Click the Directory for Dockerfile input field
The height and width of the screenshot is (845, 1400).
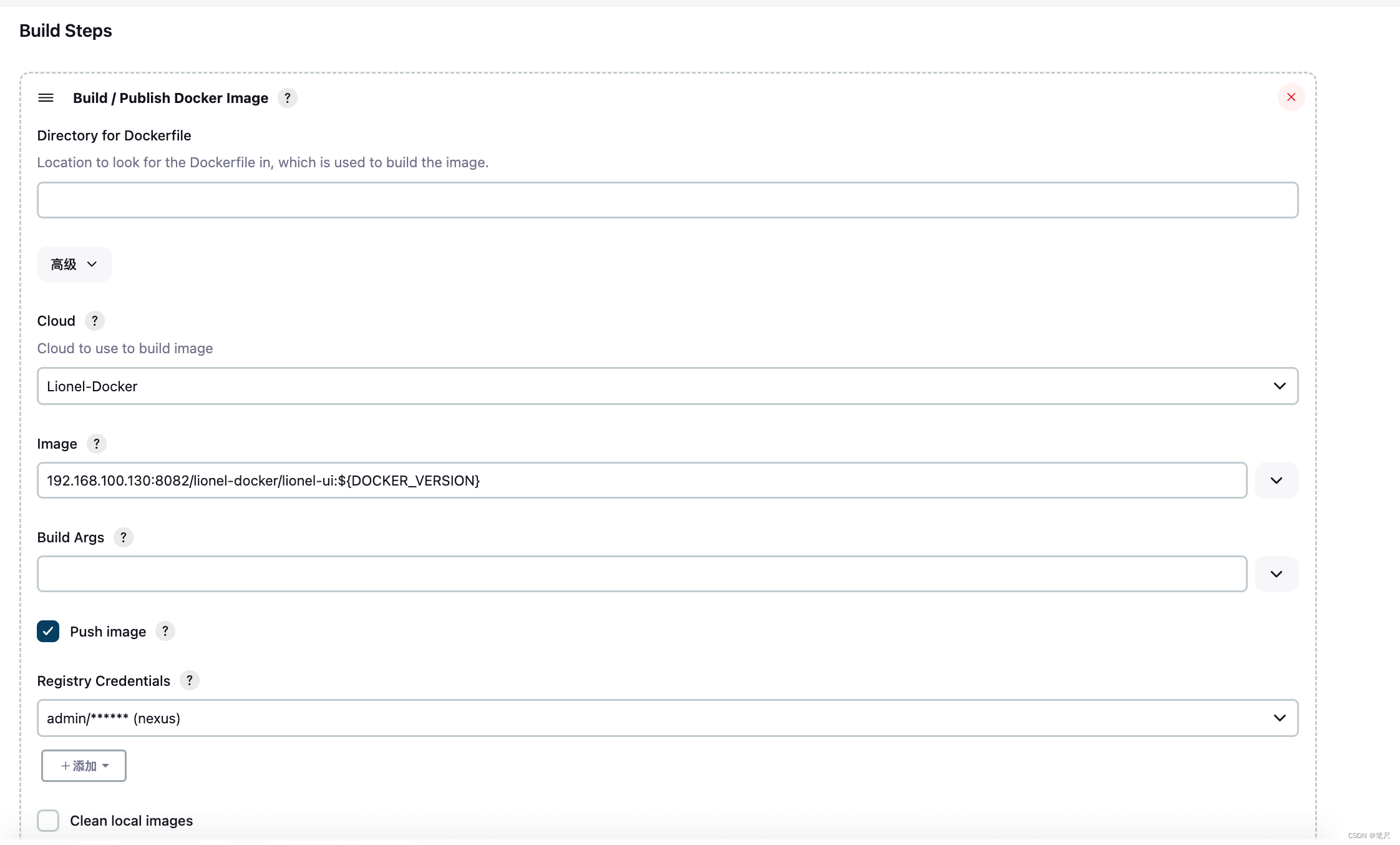[667, 199]
